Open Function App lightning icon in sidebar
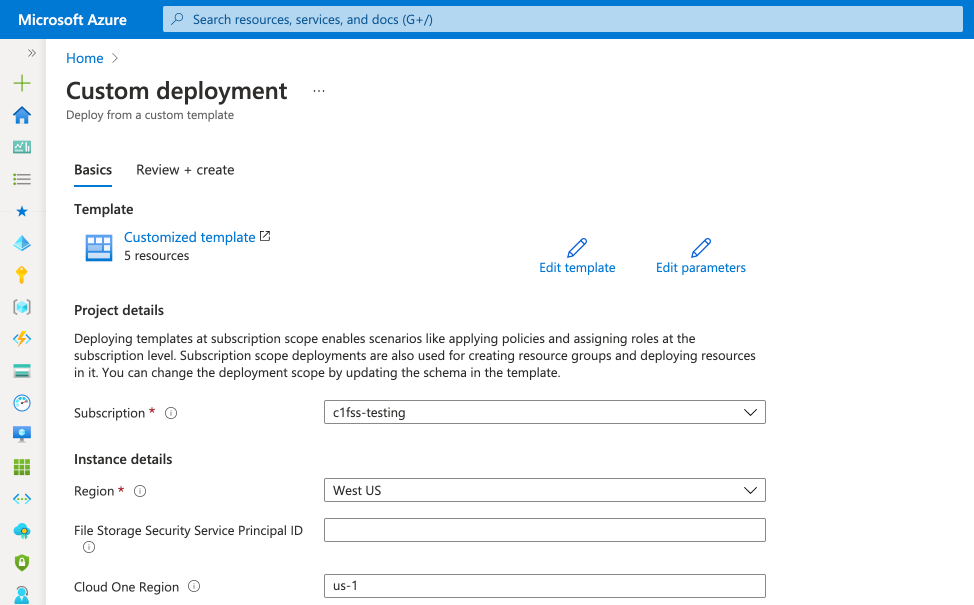Image resolution: width=974 pixels, height=605 pixels. [22, 339]
